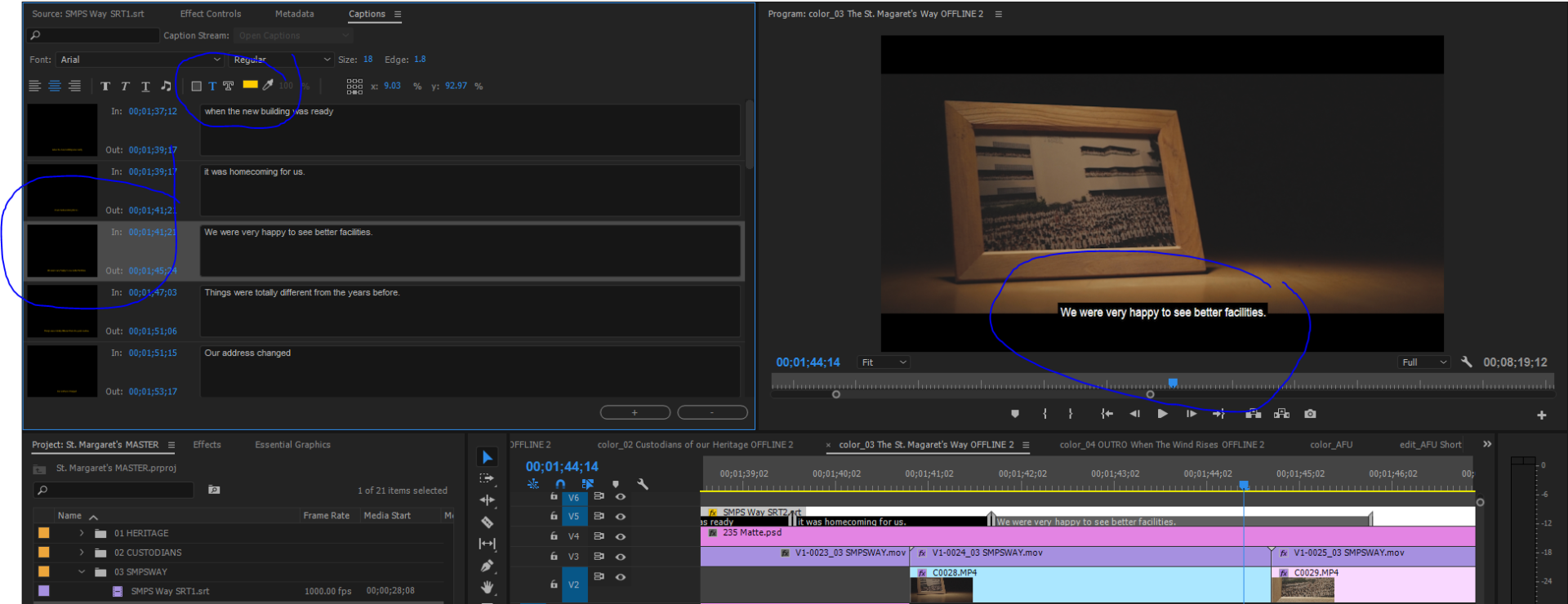
Task: Expand the 01 HERITAGE bin
Action: point(82,533)
